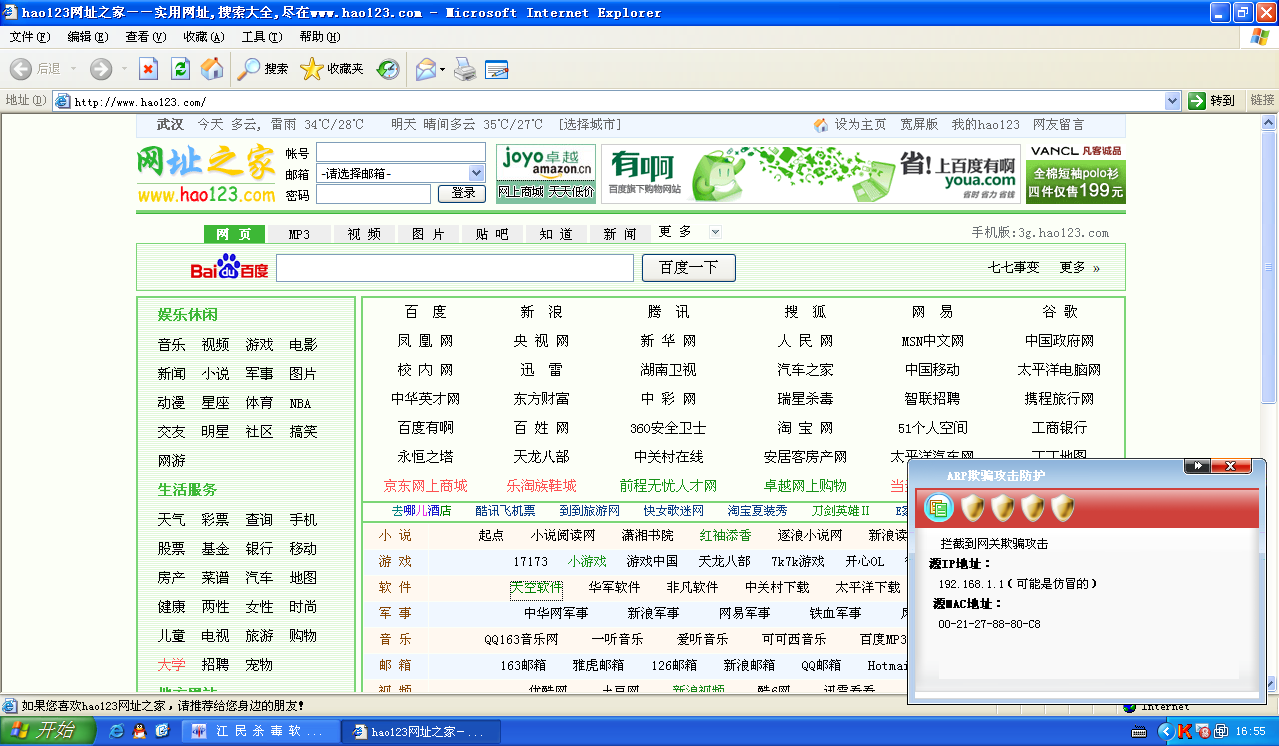Click the Baidu logo beside the search box

pyautogui.click(x=229, y=268)
